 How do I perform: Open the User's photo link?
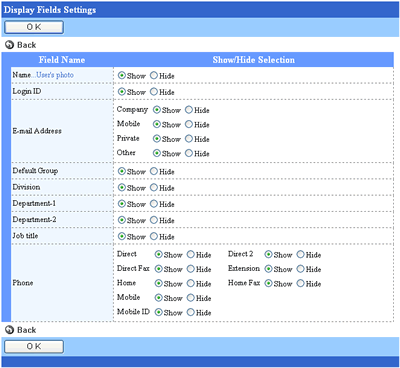(55, 75)
